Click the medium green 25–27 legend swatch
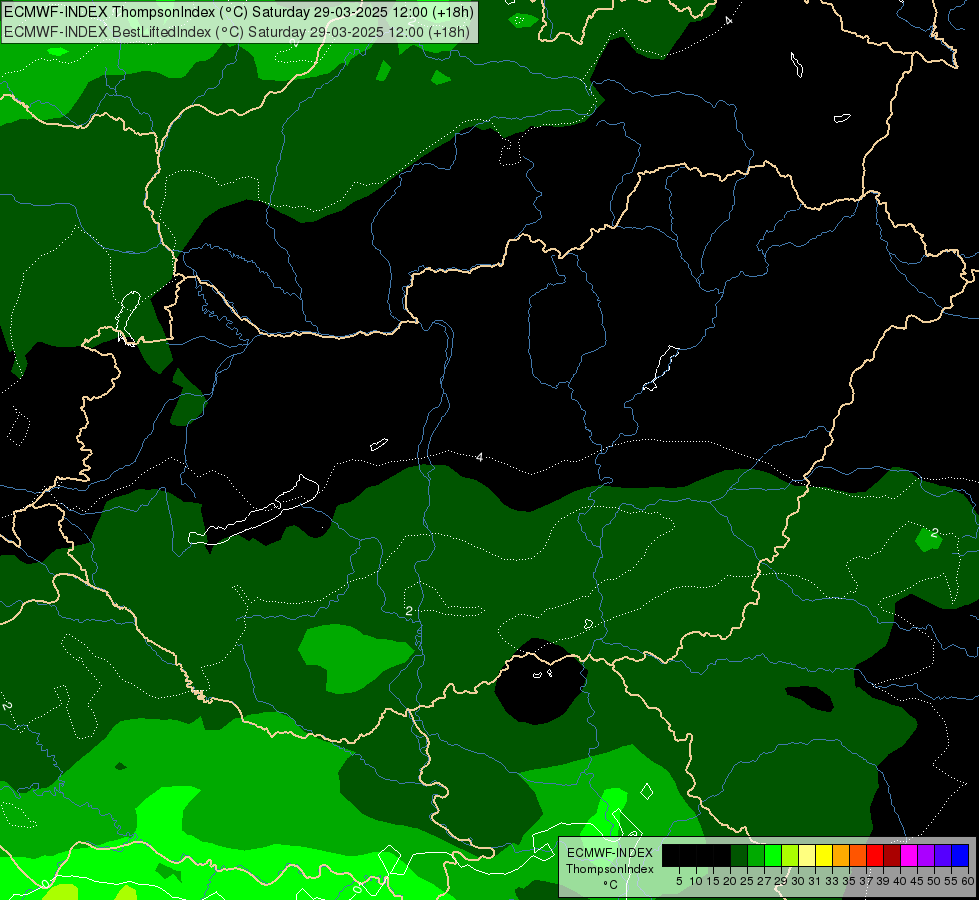 pyautogui.click(x=756, y=855)
